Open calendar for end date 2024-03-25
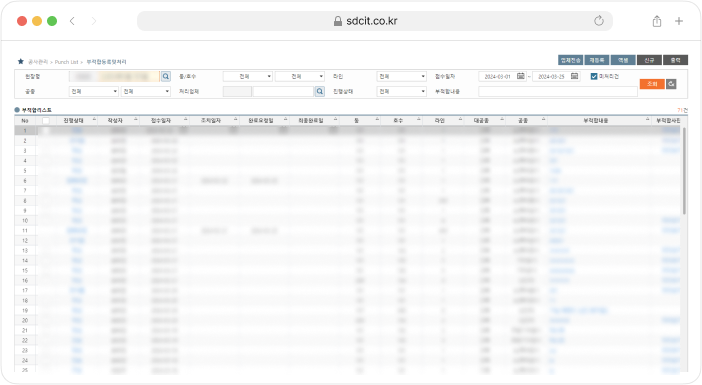The height and width of the screenshot is (385, 702). point(574,76)
